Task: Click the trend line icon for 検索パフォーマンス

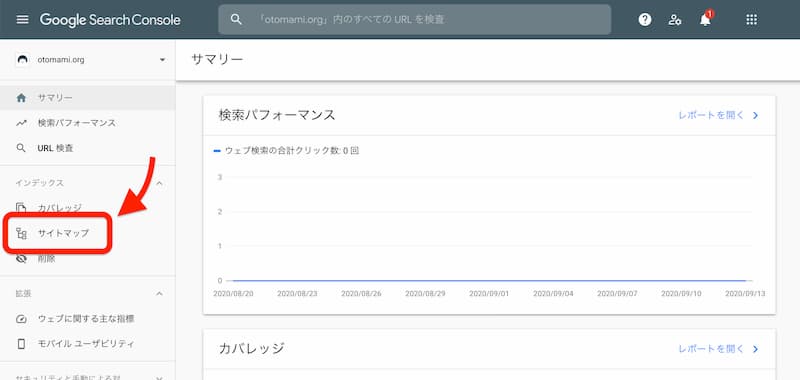Action: [21, 123]
